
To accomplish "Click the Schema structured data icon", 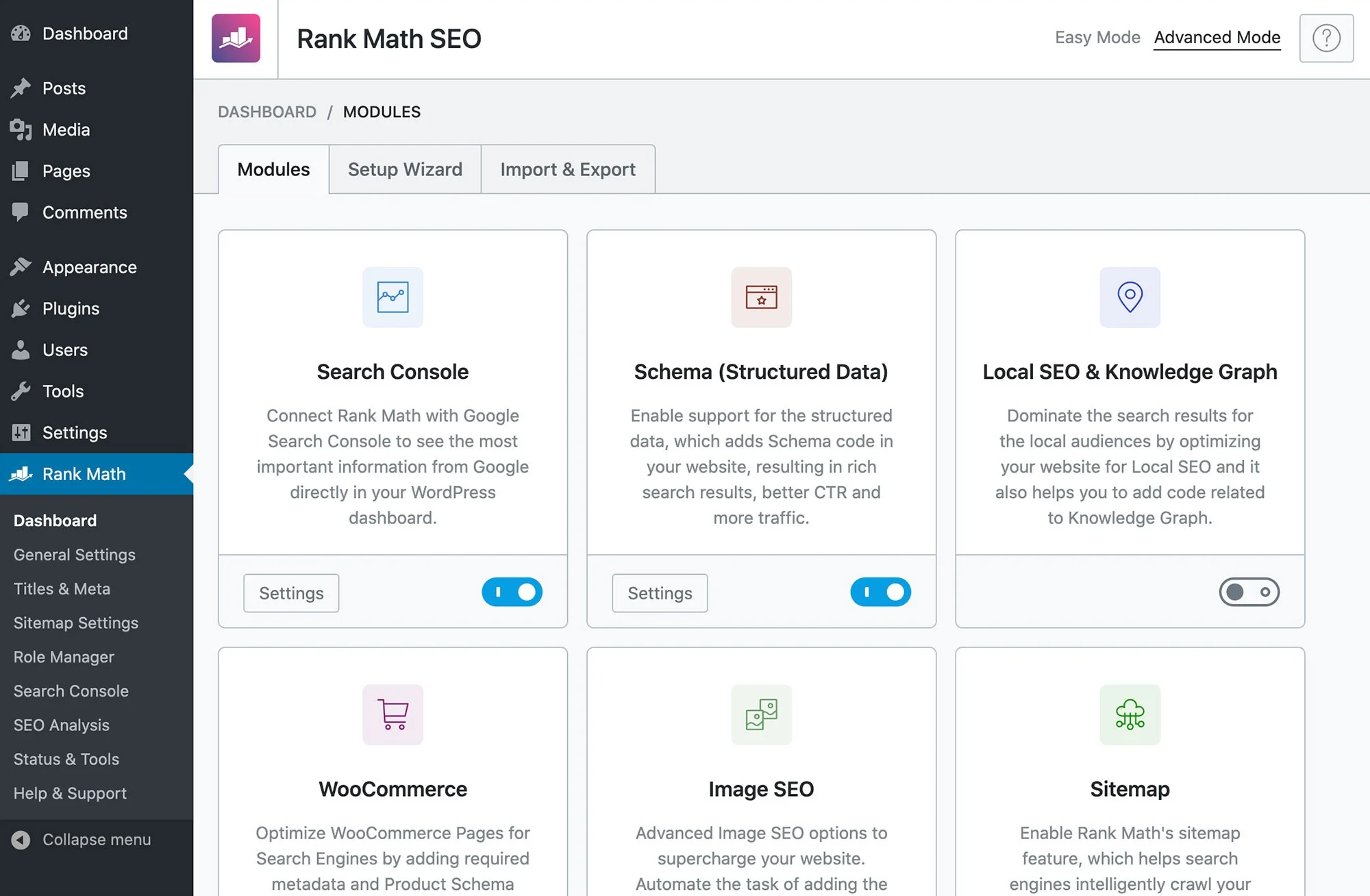I will click(x=761, y=297).
